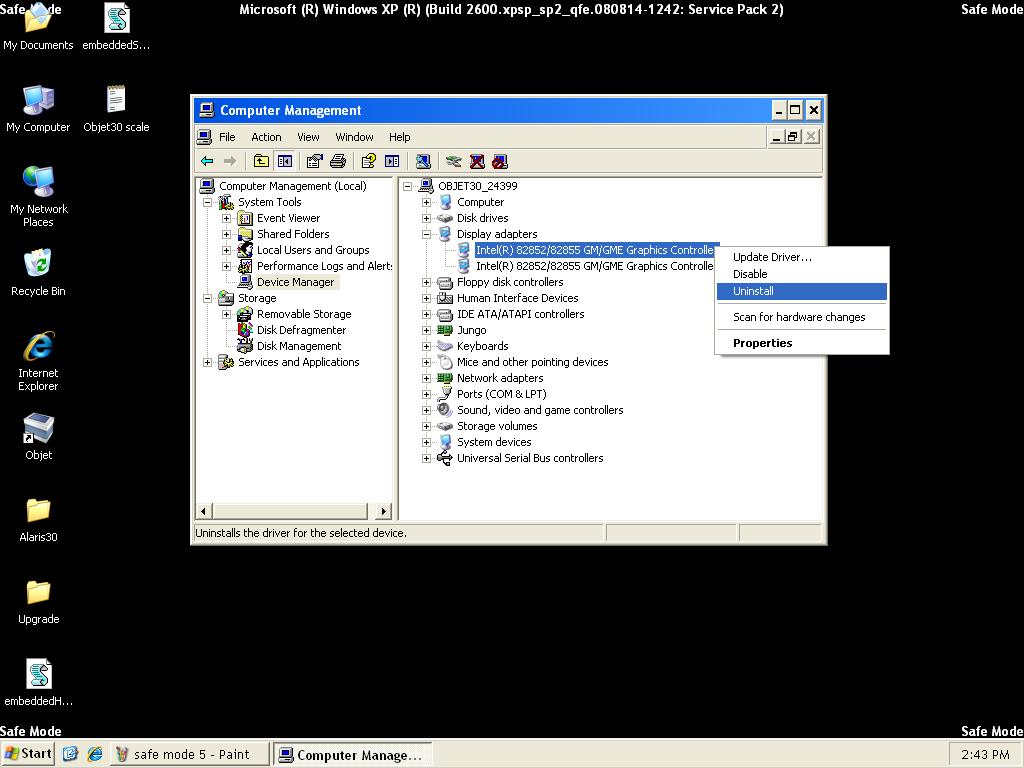
Task: Click the Back arrow in the toolbar
Action: [x=208, y=161]
